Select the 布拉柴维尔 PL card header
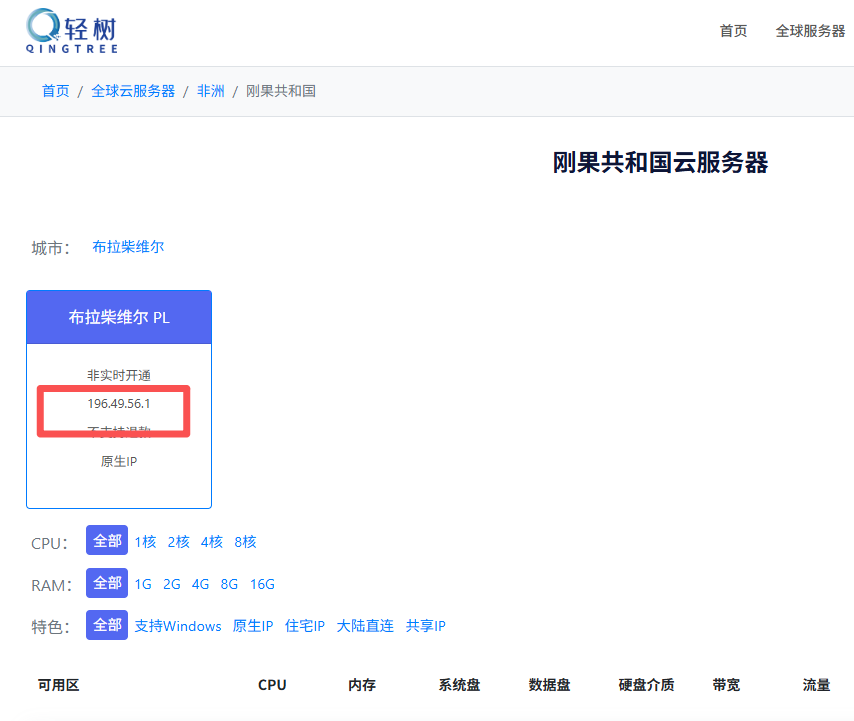The width and height of the screenshot is (854, 721). 119,317
